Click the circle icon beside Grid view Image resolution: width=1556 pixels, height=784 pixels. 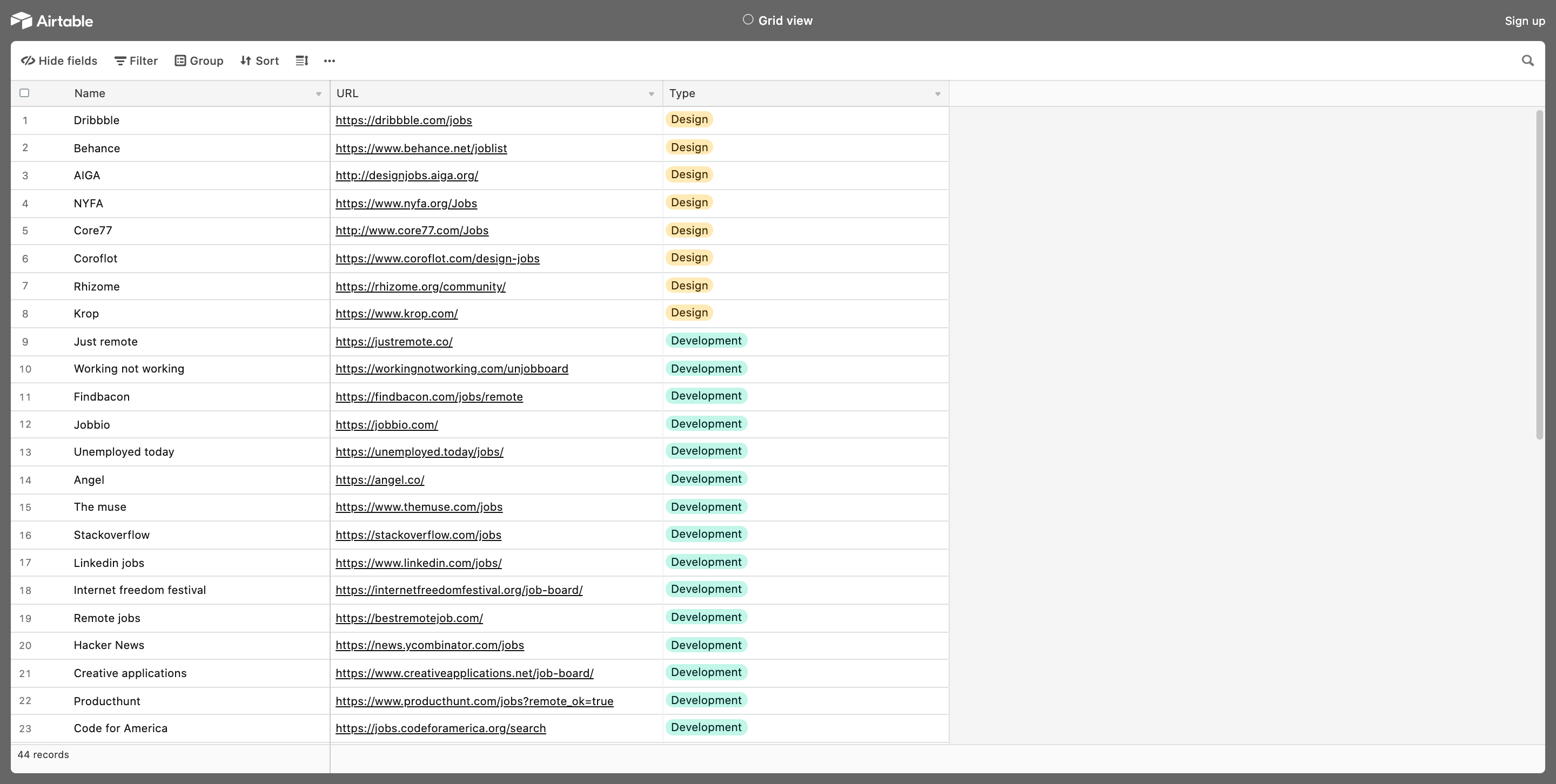[x=748, y=20]
